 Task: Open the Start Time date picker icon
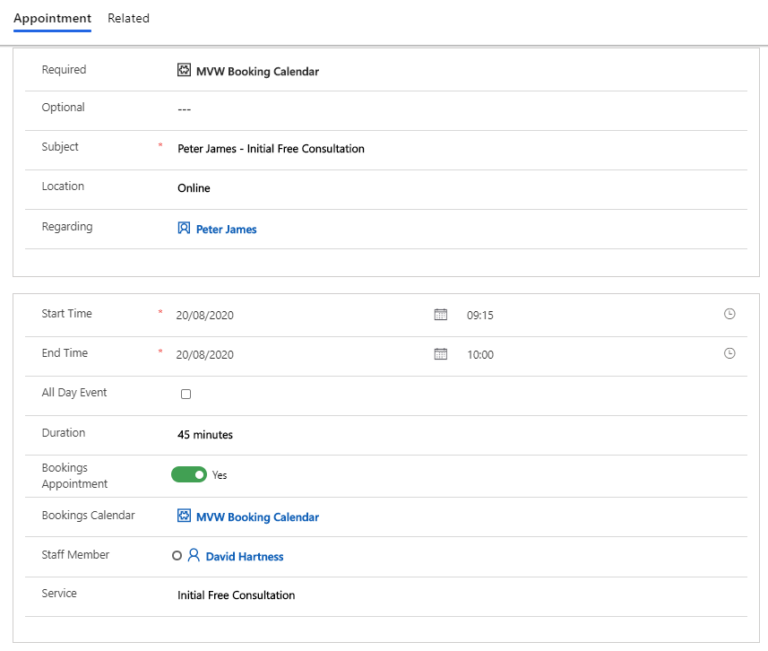(x=441, y=314)
